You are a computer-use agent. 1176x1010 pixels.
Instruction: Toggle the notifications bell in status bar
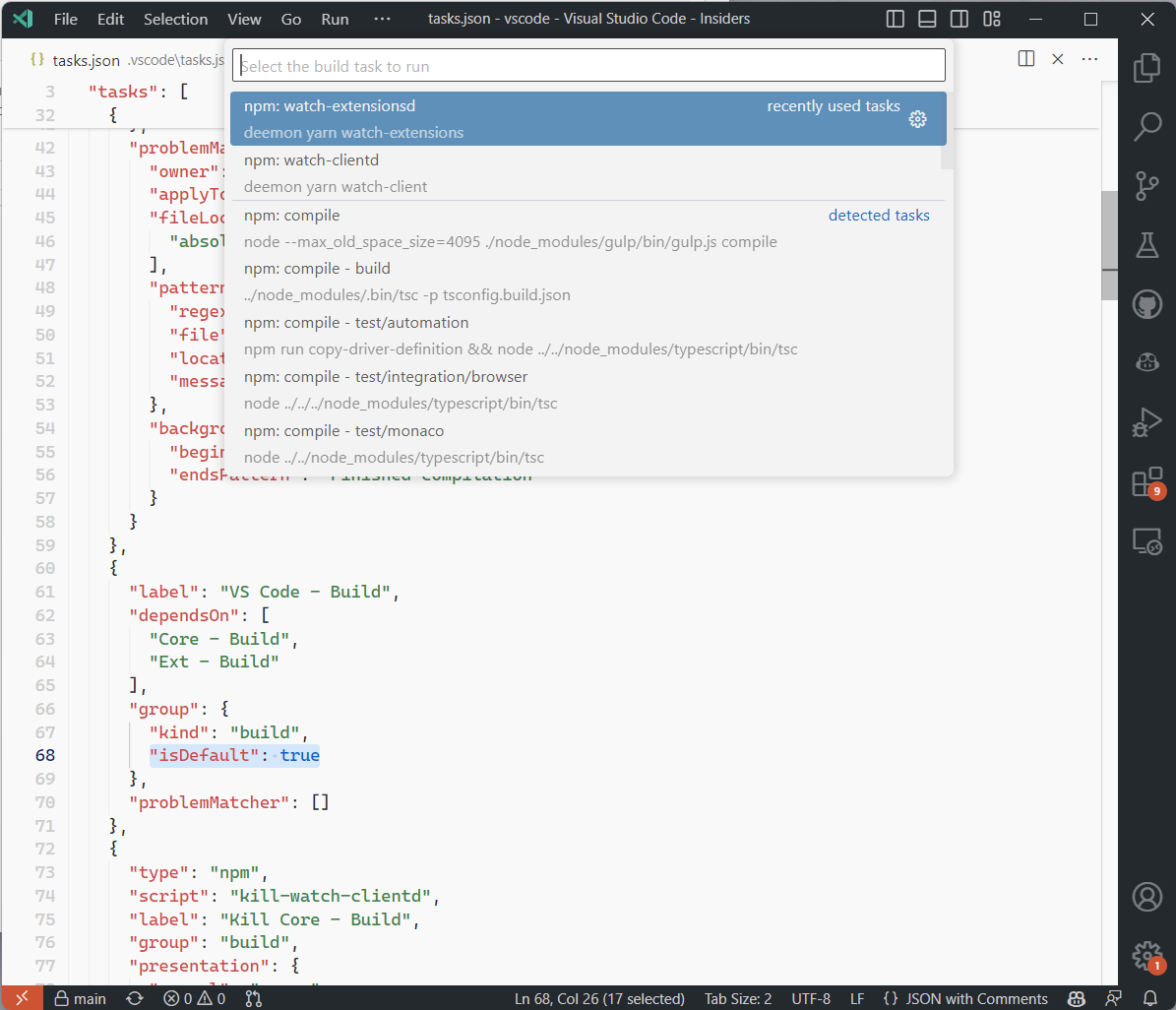click(x=1147, y=998)
